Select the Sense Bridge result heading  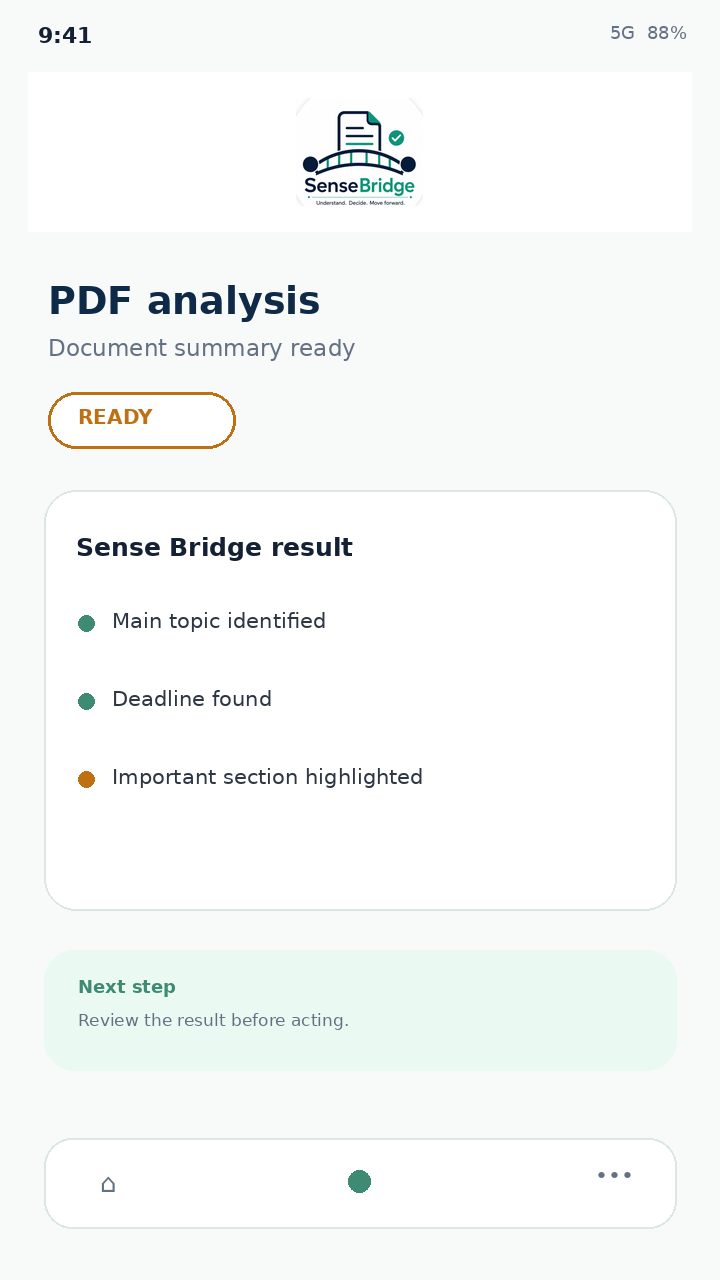click(x=214, y=548)
